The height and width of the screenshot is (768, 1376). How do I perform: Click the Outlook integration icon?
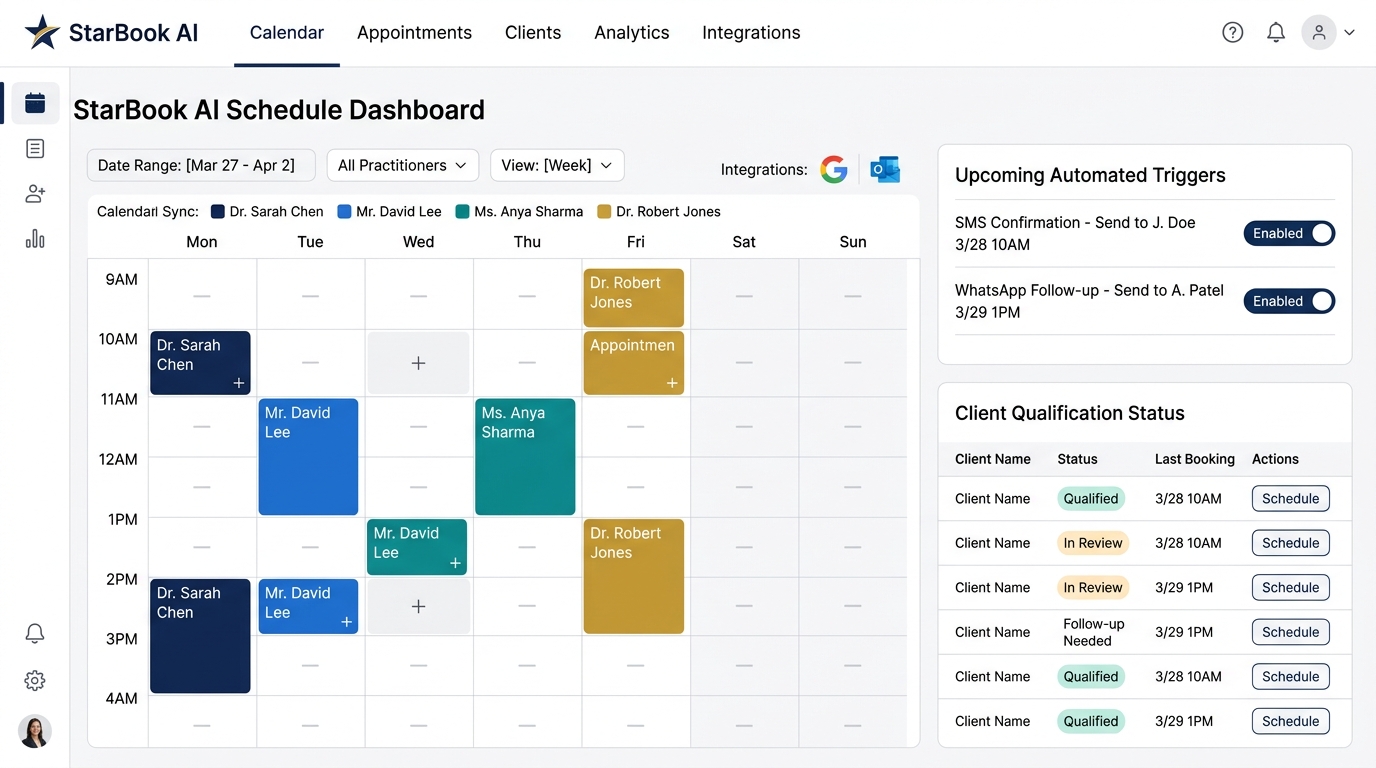click(885, 169)
